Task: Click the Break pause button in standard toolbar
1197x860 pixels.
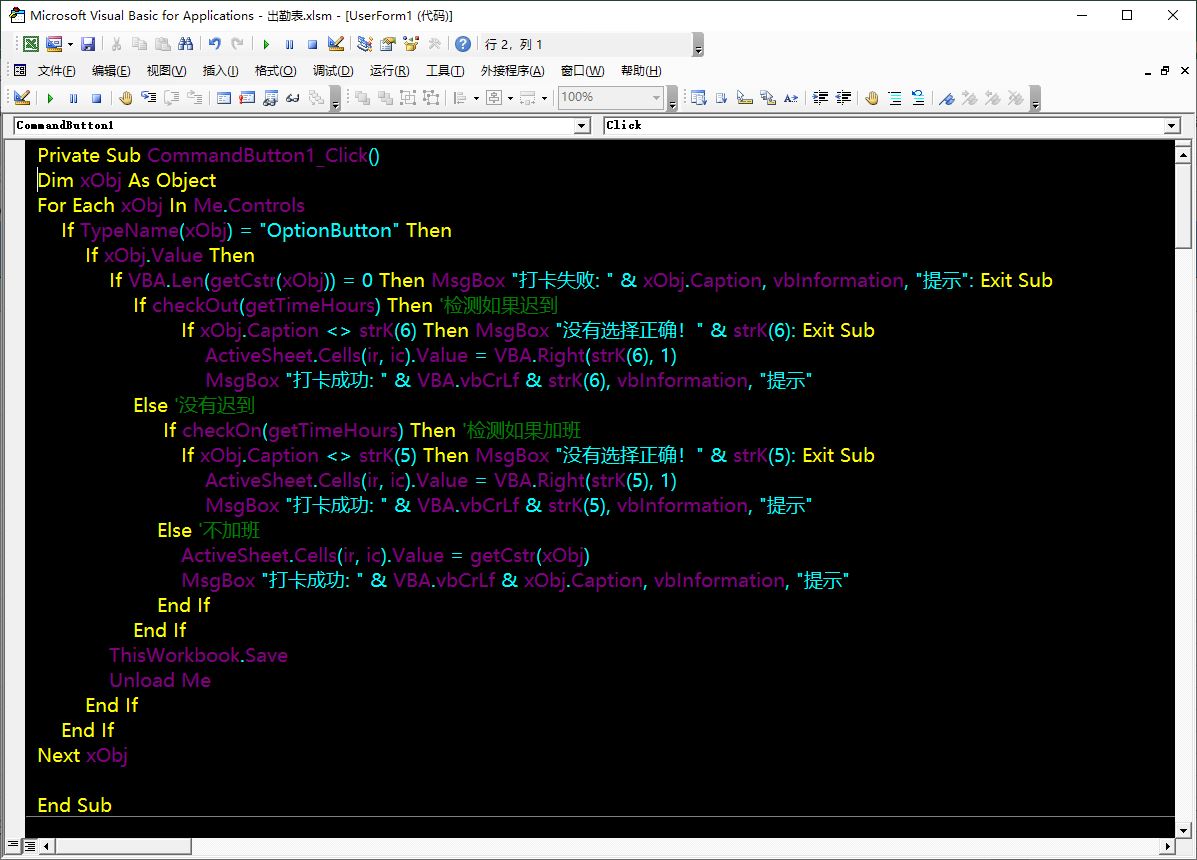Action: click(289, 44)
